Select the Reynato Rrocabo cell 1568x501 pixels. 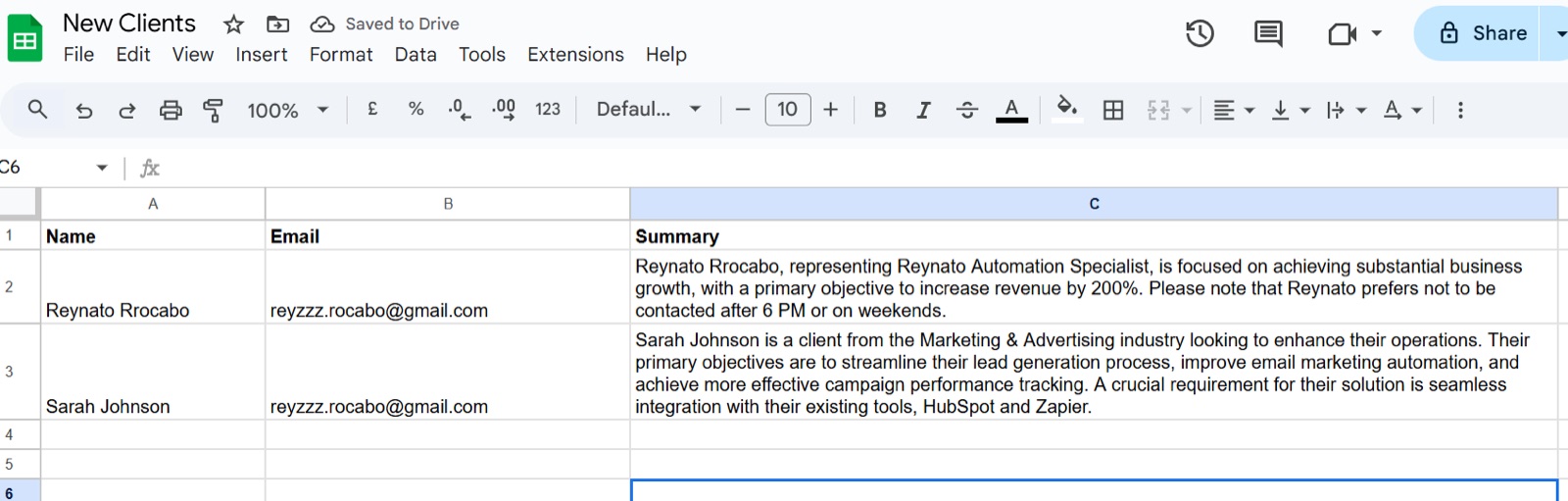(x=153, y=287)
